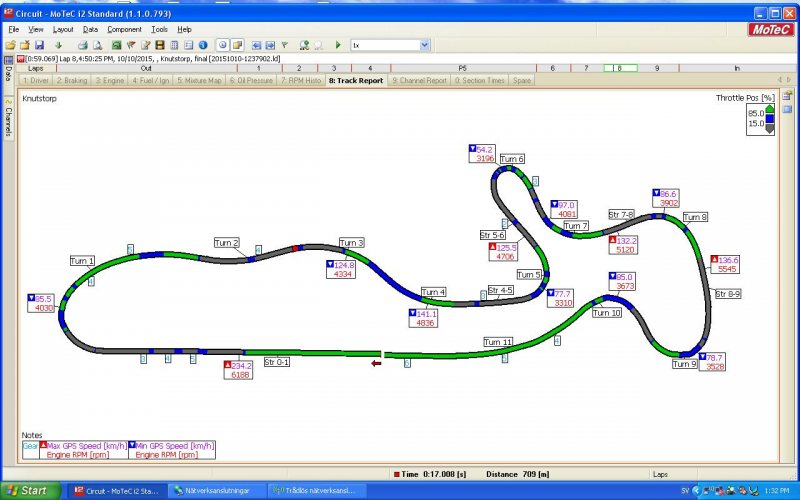Click the green down-arrow download icon
Screen dimensions: 800x500
pos(58,45)
